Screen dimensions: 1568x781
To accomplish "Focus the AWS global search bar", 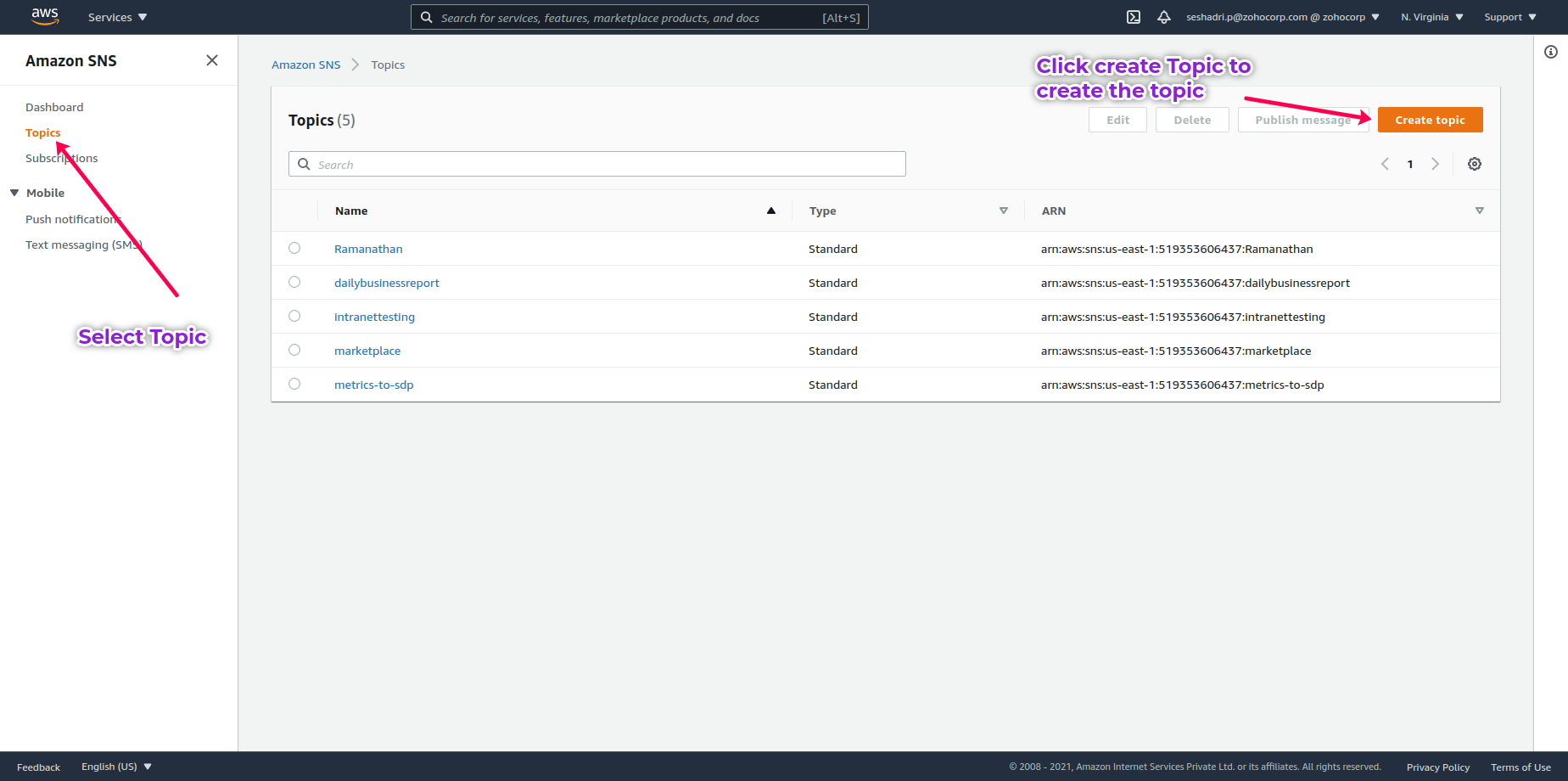I will (640, 17).
